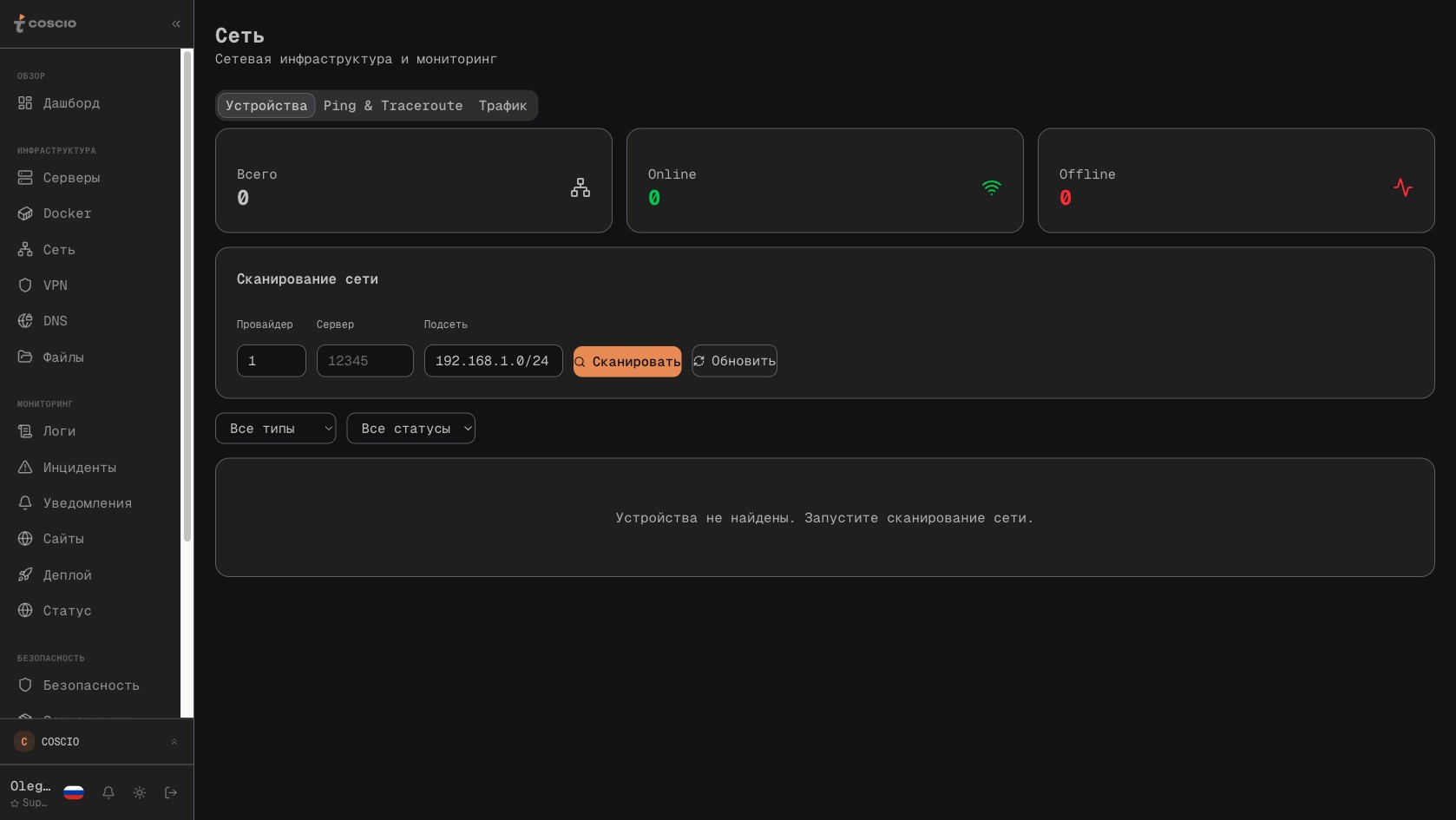Click the БЕЗОПАСНОСТЬ section label
Image resolution: width=1456 pixels, height=820 pixels.
click(x=51, y=659)
